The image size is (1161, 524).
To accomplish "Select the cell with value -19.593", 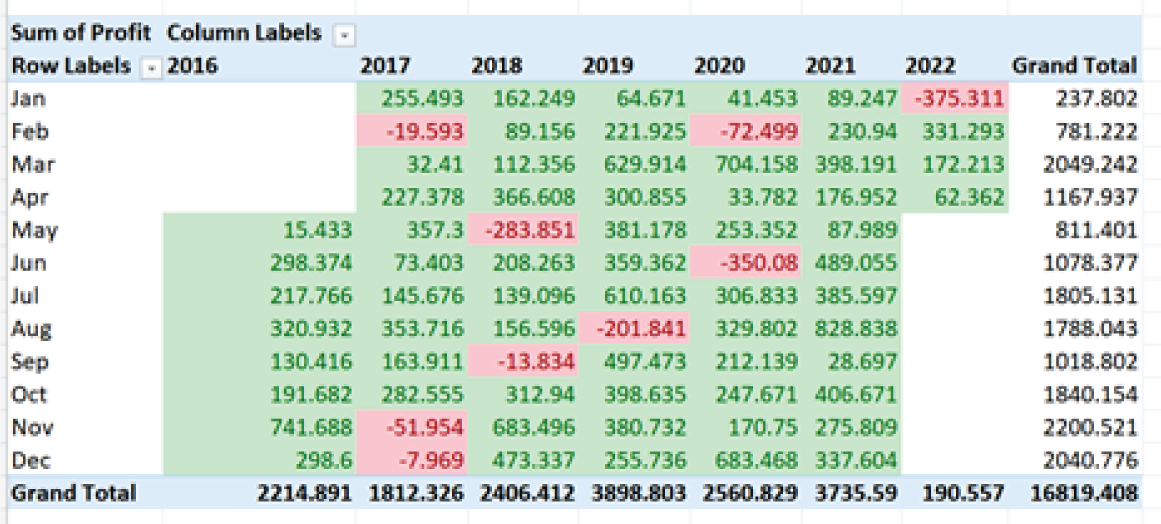I will (x=413, y=132).
